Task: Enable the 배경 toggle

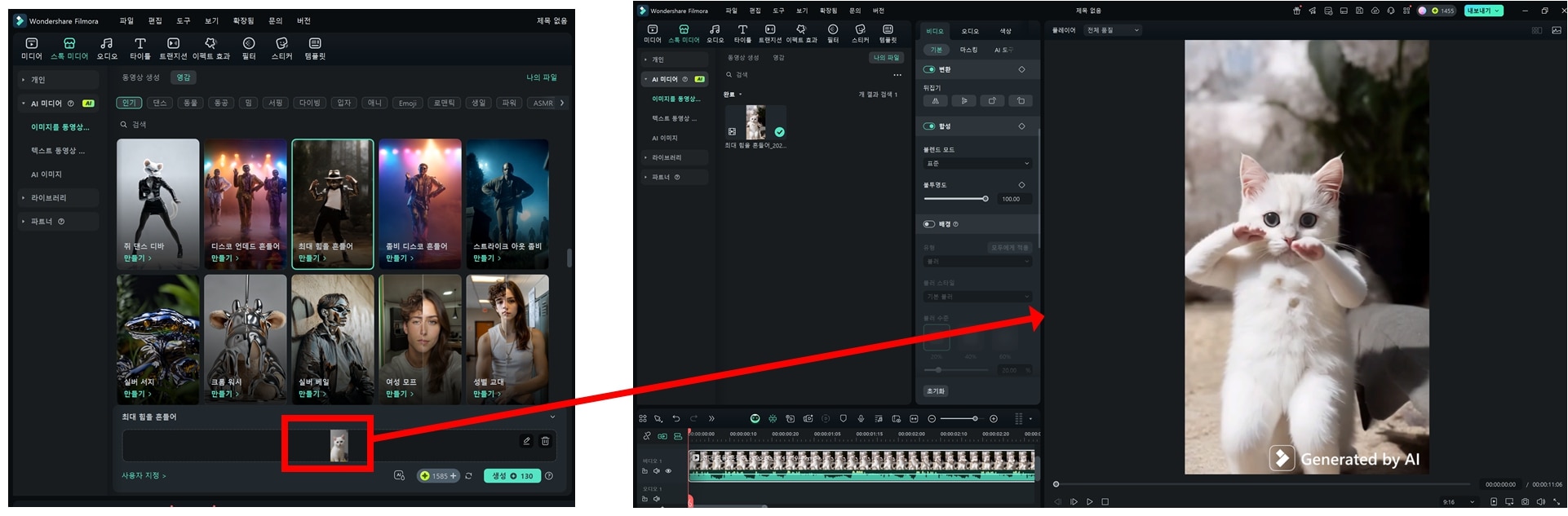Action: coord(929,224)
